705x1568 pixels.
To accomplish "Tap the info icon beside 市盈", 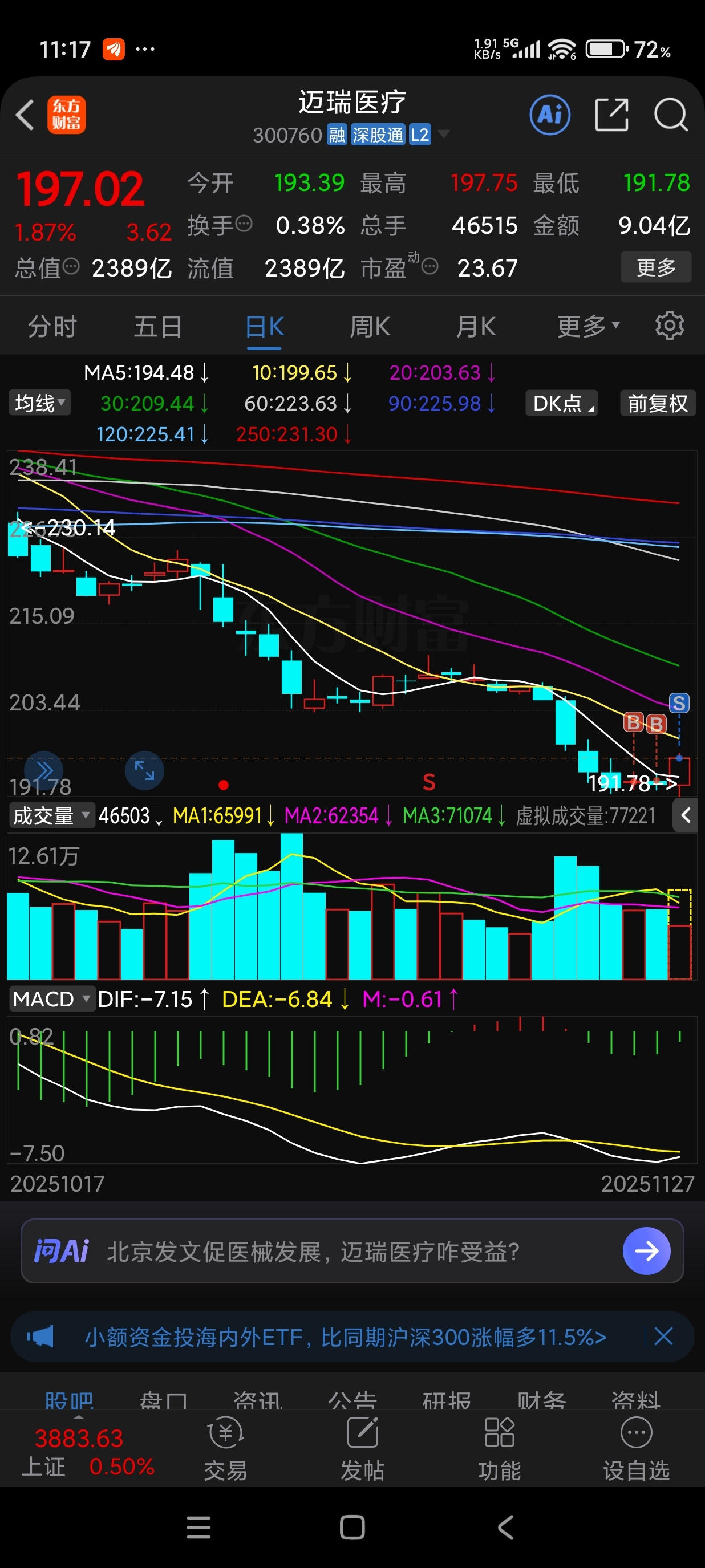I will [x=430, y=267].
